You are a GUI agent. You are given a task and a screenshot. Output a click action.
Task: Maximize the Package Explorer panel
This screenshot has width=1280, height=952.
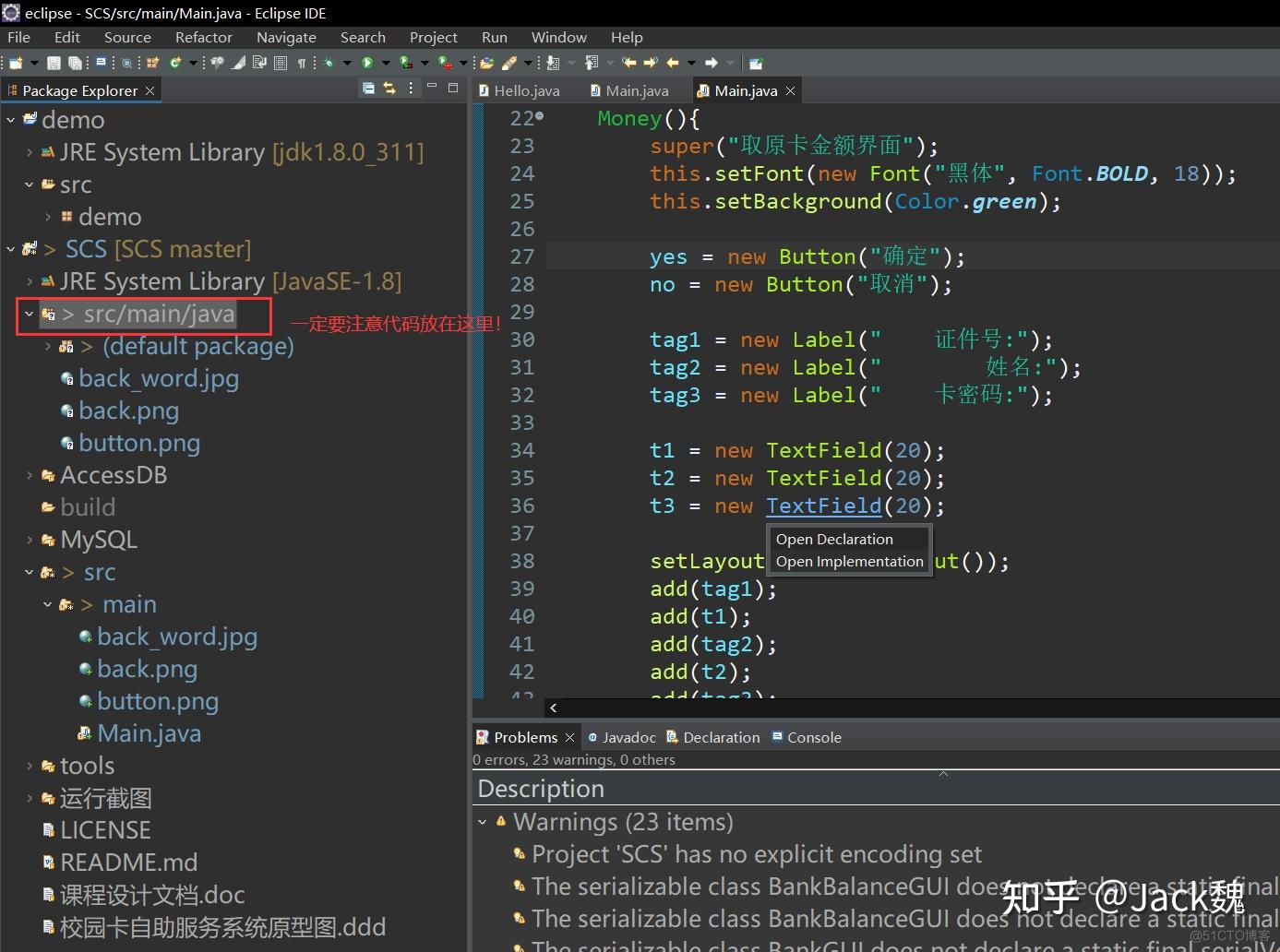coord(453,88)
